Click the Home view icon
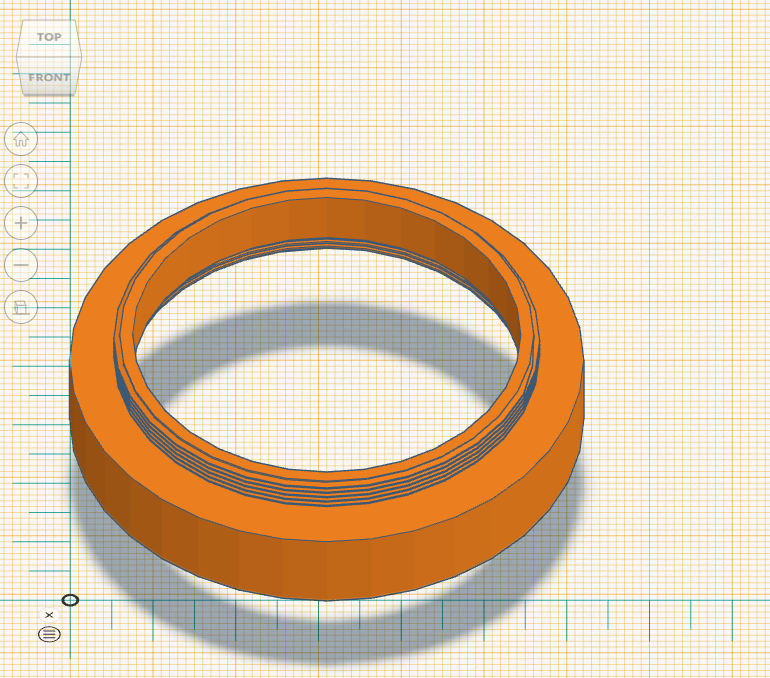770x678 pixels. pyautogui.click(x=21, y=139)
